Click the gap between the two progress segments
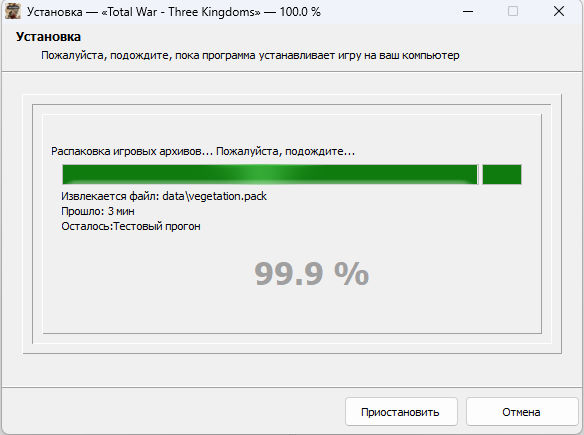The width and height of the screenshot is (584, 435). [x=480, y=174]
